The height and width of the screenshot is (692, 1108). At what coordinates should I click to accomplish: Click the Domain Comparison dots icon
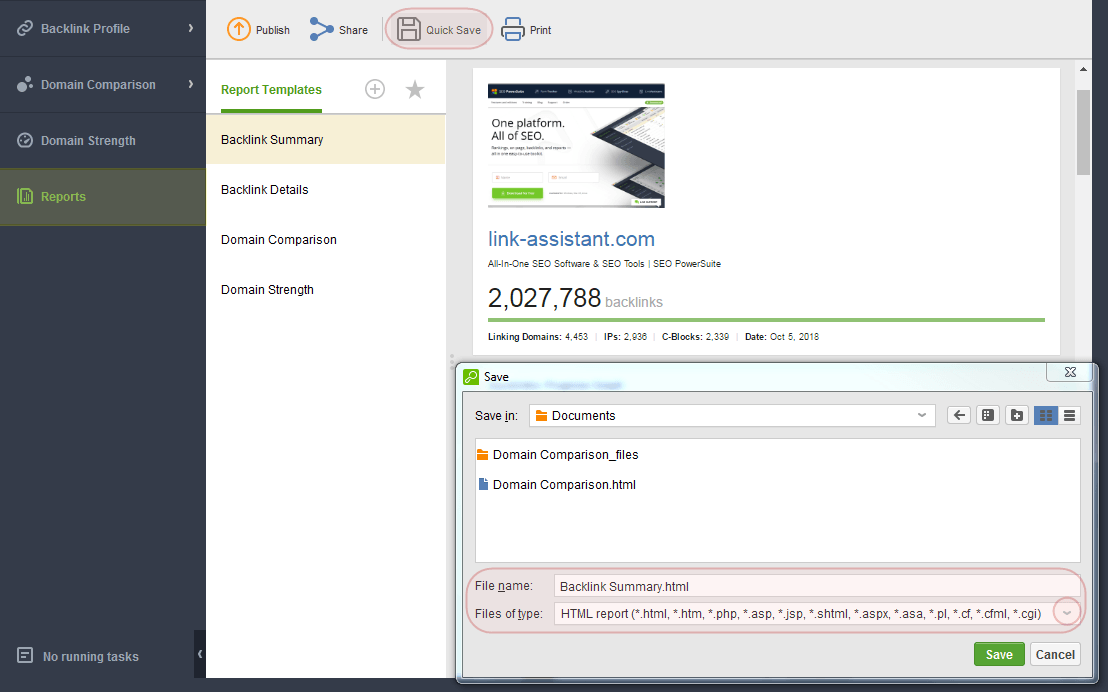point(25,84)
